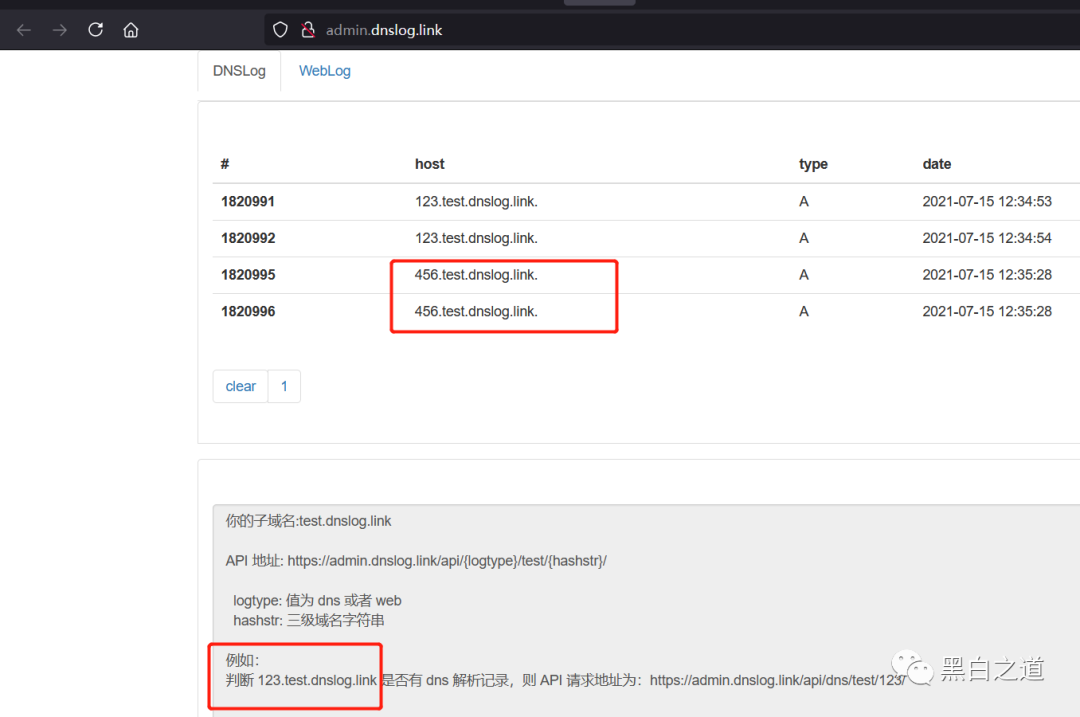
Task: Click the logtype description line
Action: pyautogui.click(x=318, y=601)
